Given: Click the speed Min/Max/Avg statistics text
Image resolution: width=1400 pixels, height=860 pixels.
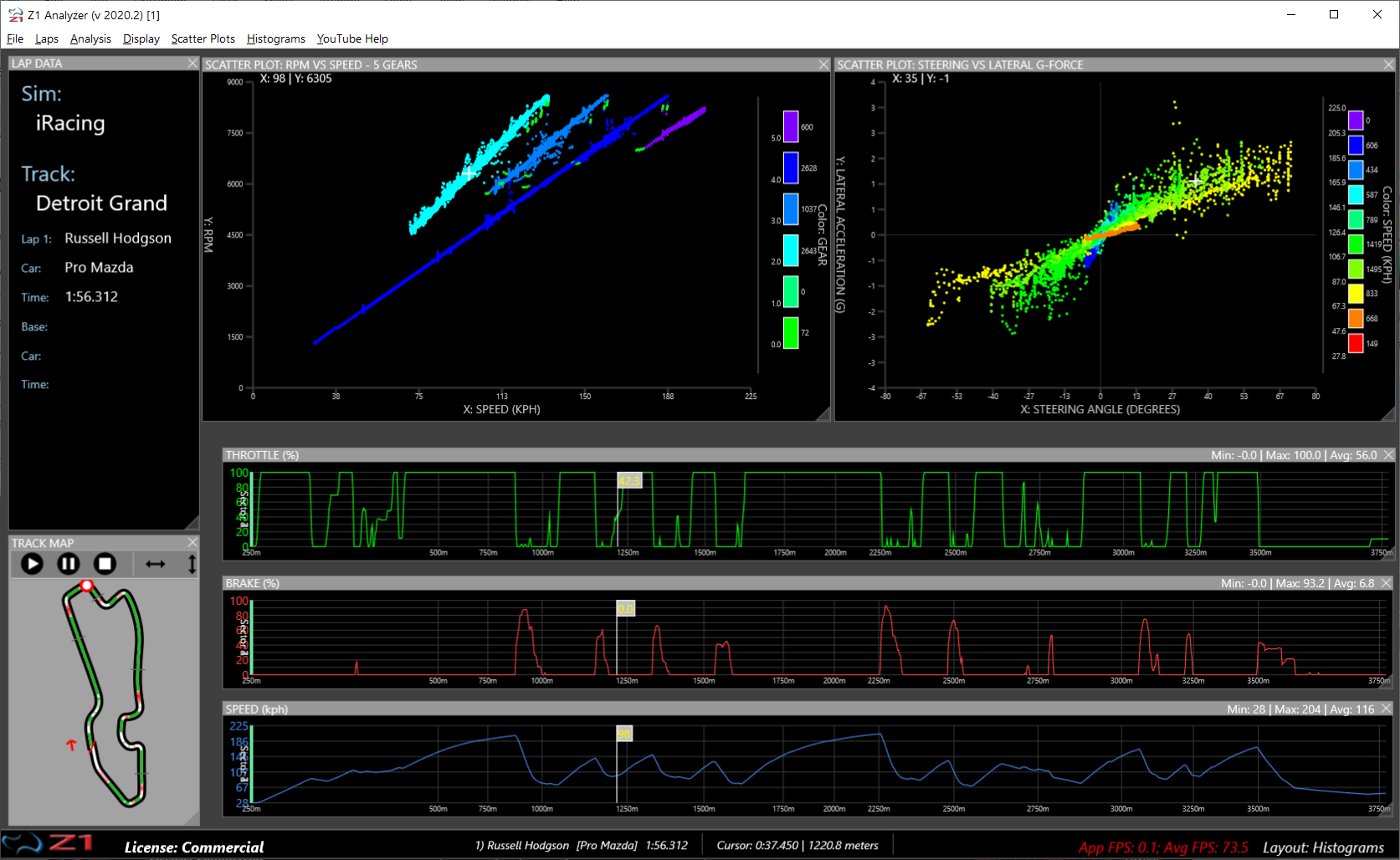Looking at the screenshot, I should (1300, 709).
